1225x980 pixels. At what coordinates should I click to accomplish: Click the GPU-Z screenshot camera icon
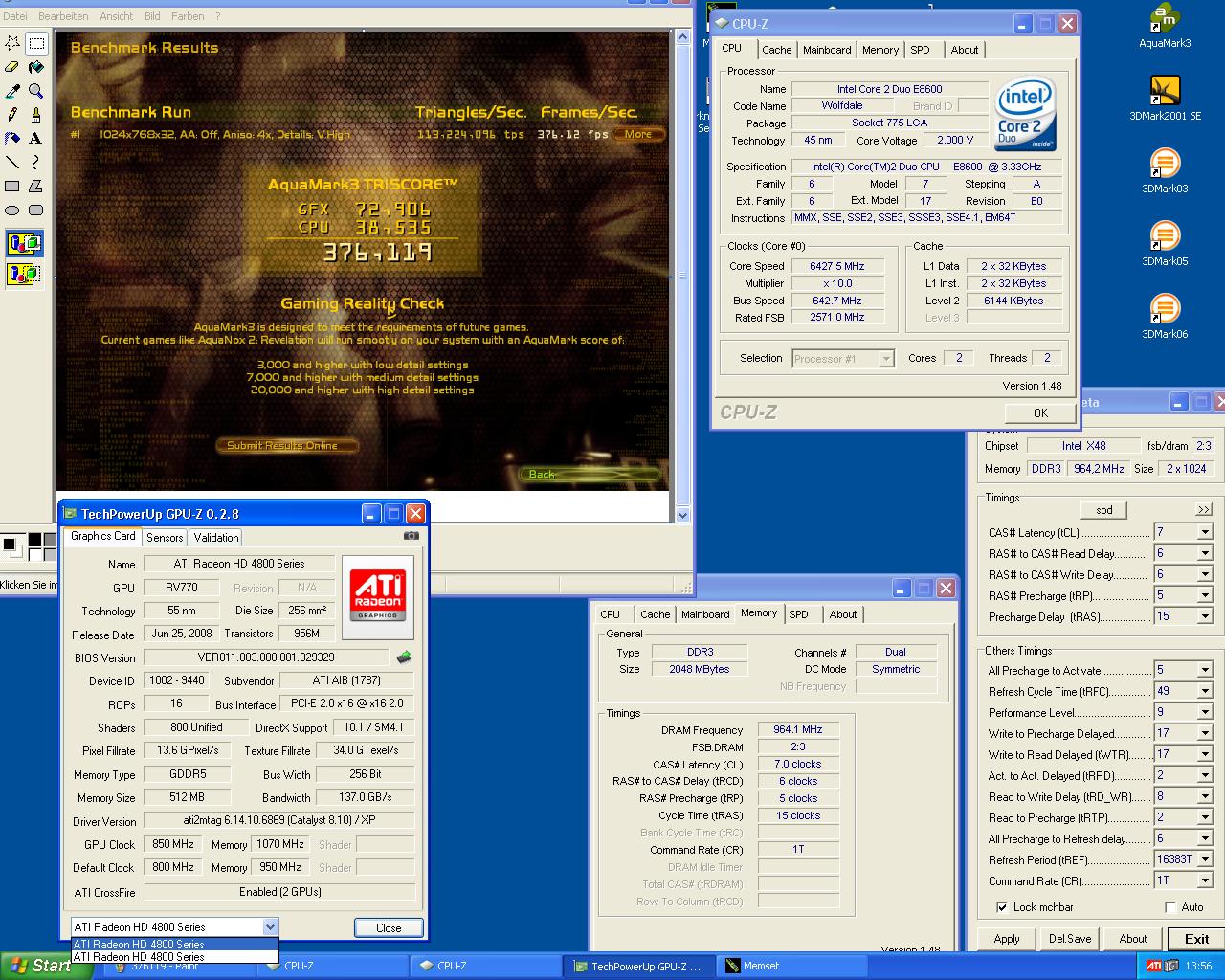coord(412,536)
